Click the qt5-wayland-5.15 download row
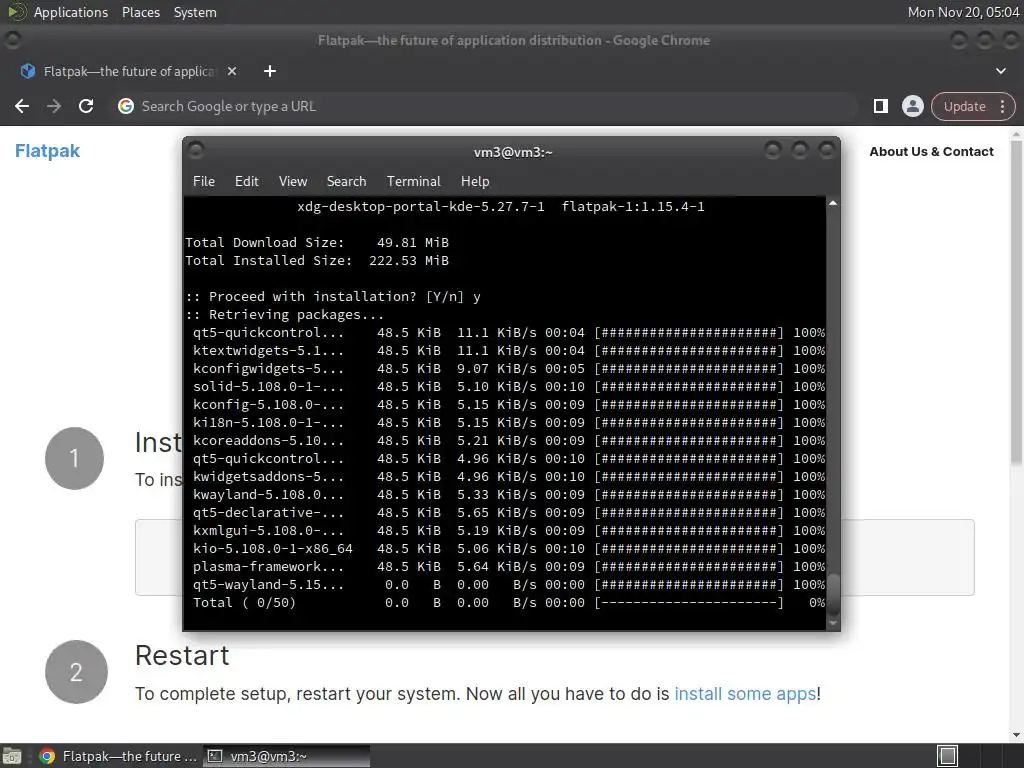Image resolution: width=1024 pixels, height=768 pixels. [x=509, y=584]
